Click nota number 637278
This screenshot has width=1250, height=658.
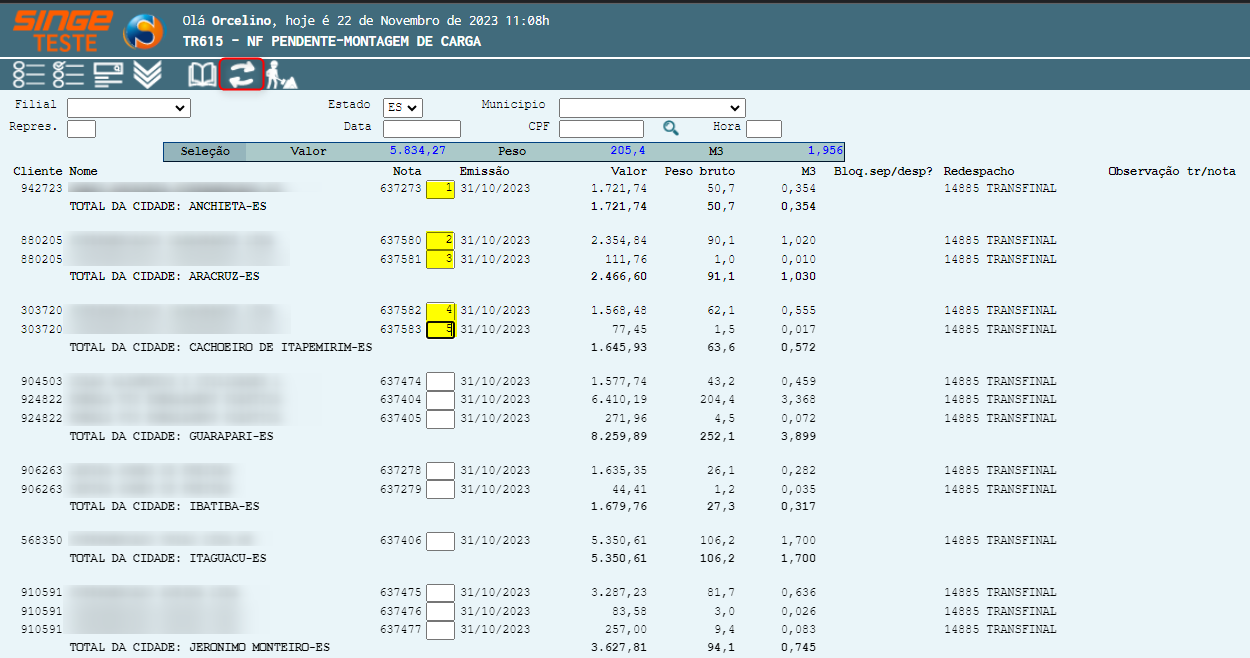tap(401, 471)
